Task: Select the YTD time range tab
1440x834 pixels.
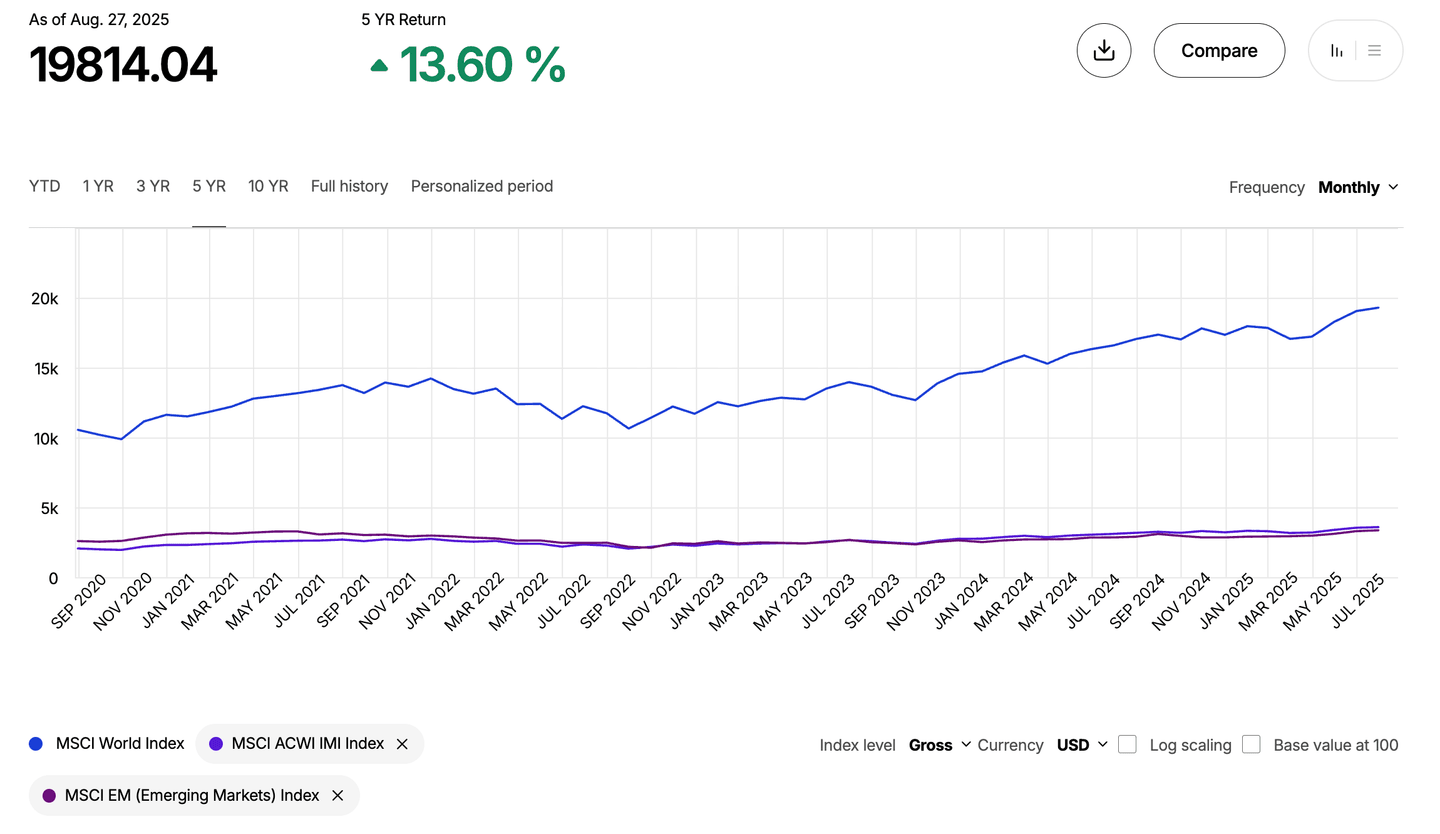Action: click(44, 186)
